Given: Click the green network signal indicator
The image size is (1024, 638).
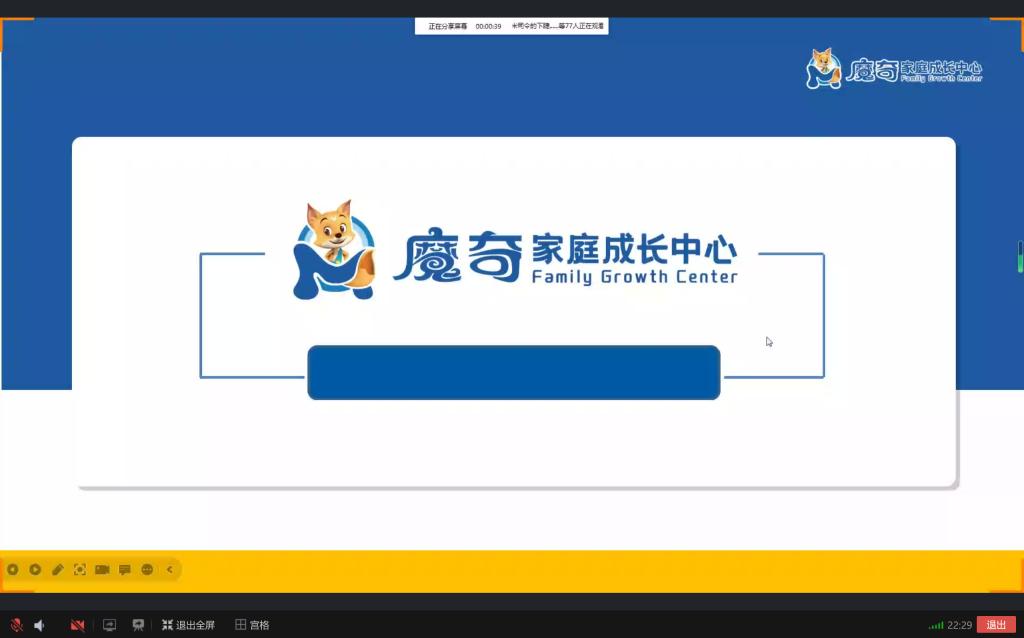Looking at the screenshot, I should 935,625.
